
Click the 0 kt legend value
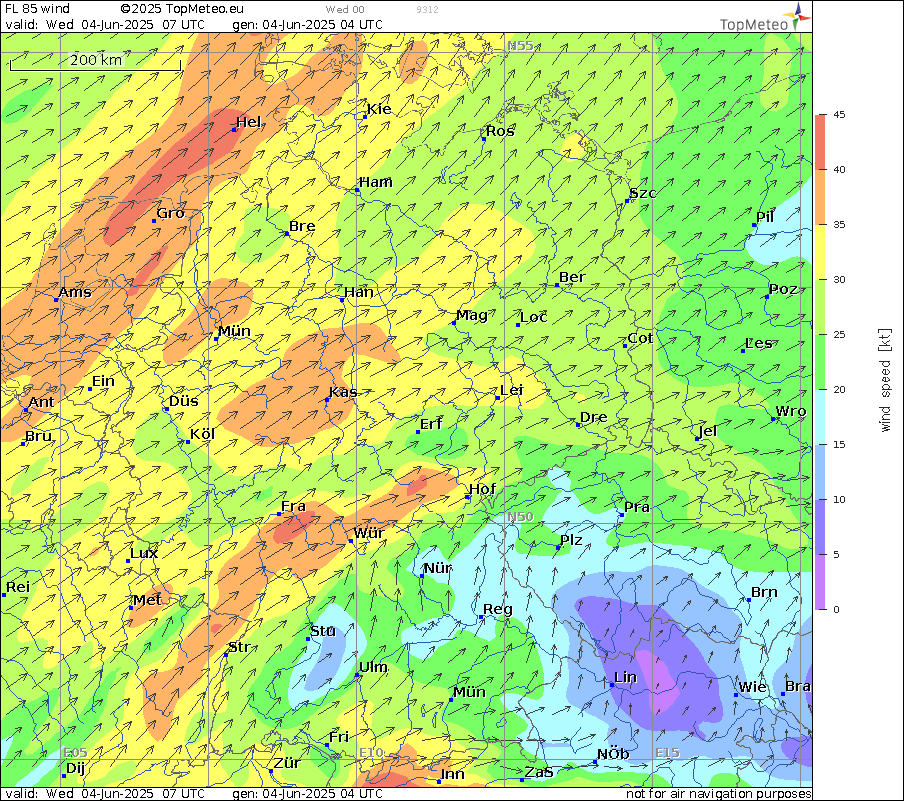[x=837, y=610]
